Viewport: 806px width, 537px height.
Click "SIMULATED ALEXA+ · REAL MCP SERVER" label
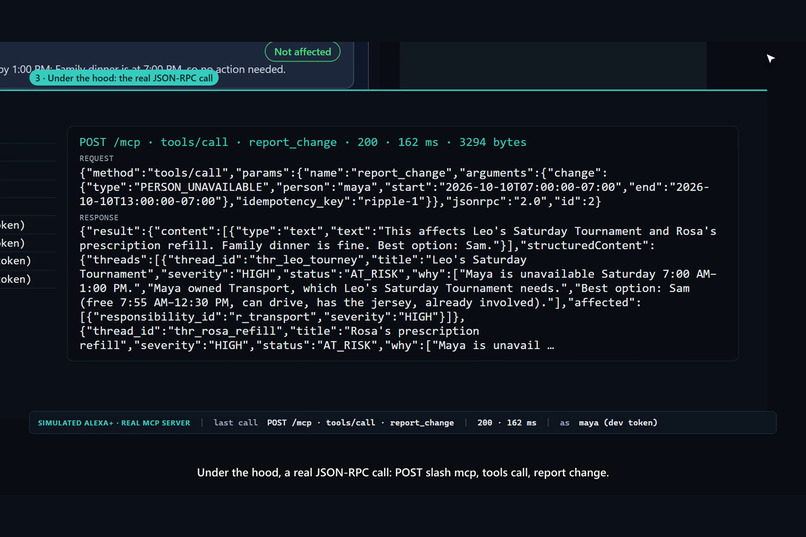point(114,423)
